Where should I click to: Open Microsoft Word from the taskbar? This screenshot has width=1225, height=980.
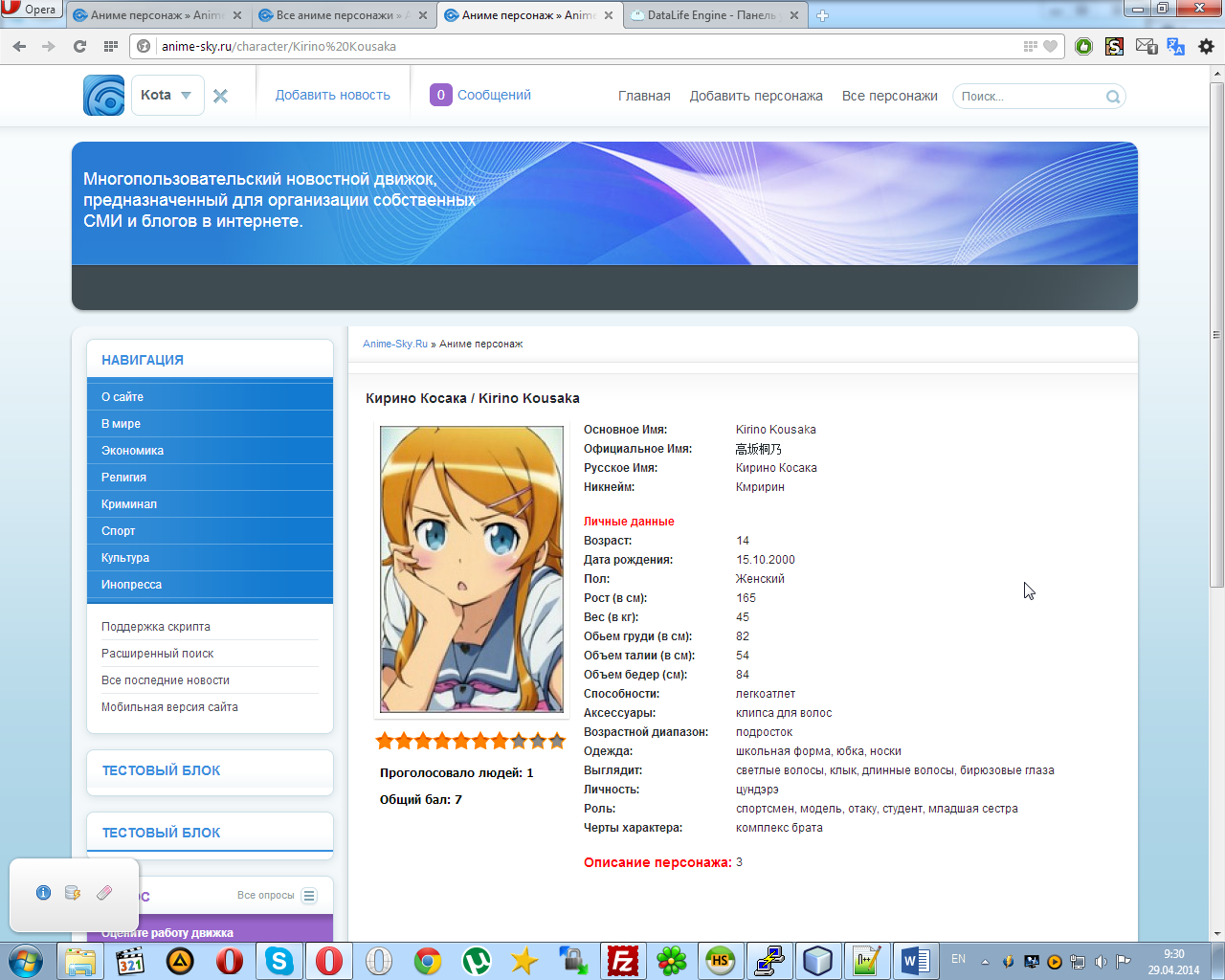click(916, 960)
